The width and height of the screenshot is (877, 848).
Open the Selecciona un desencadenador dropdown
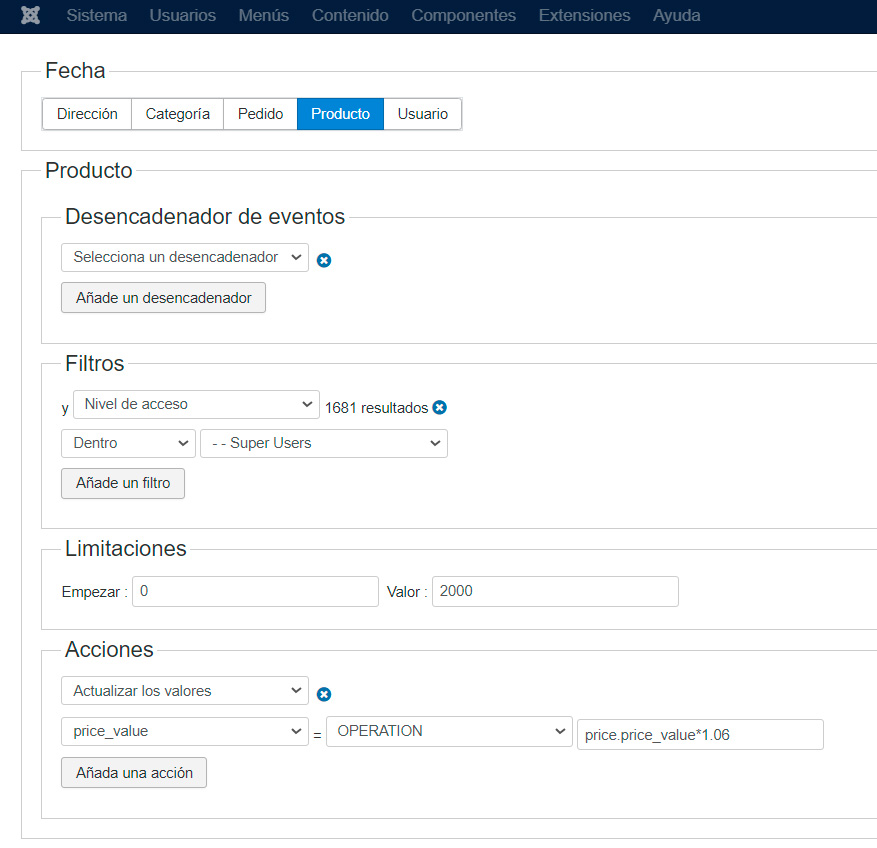[185, 258]
